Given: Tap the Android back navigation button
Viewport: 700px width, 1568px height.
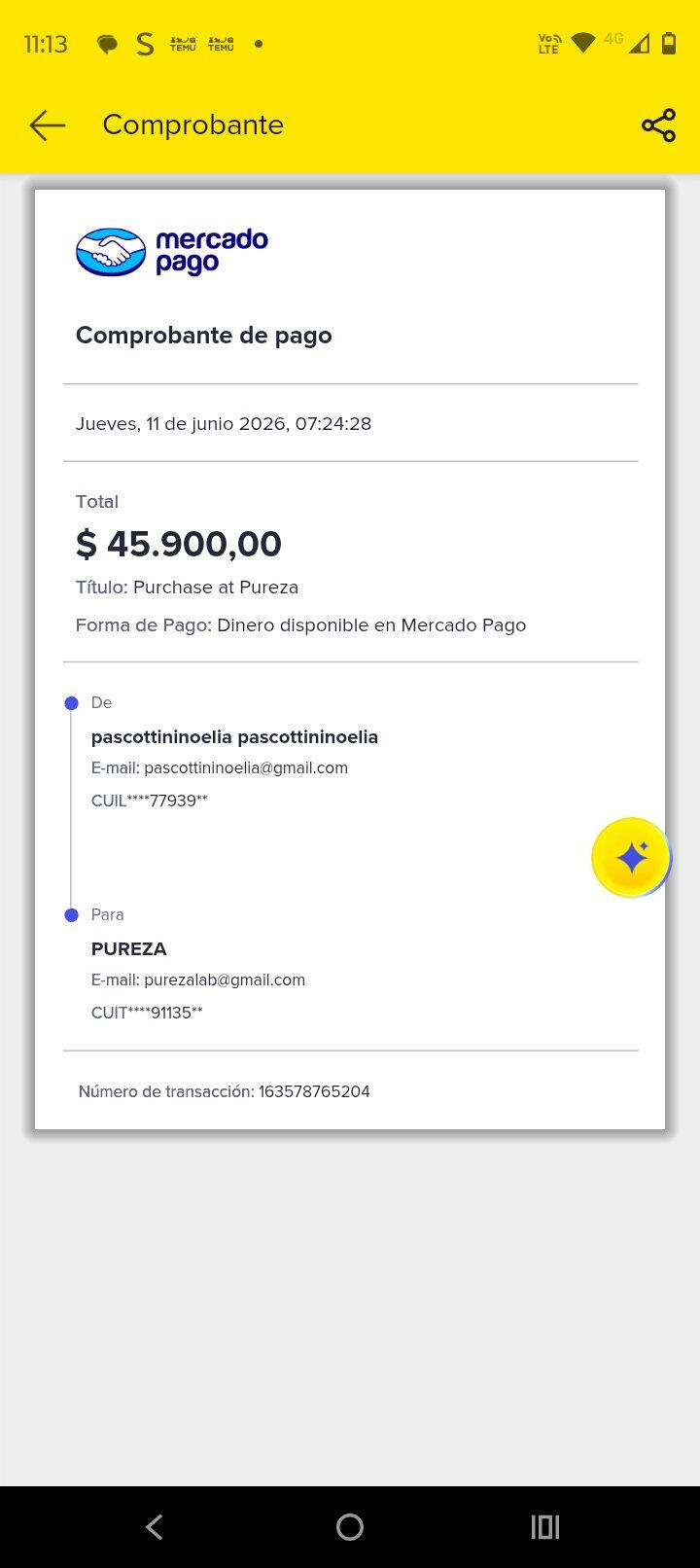Looking at the screenshot, I should (155, 1527).
